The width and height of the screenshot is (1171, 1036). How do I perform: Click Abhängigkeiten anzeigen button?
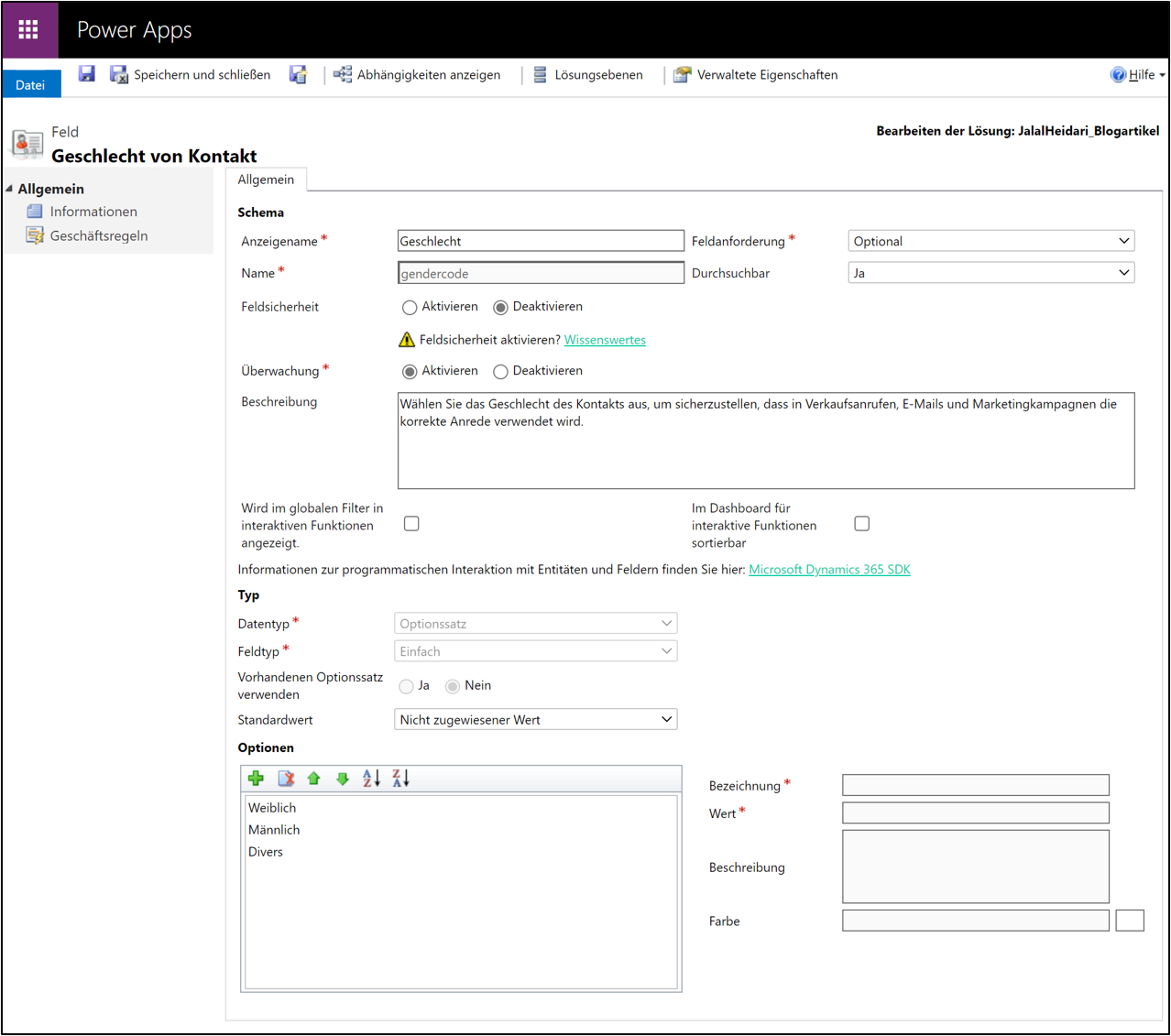pos(417,75)
